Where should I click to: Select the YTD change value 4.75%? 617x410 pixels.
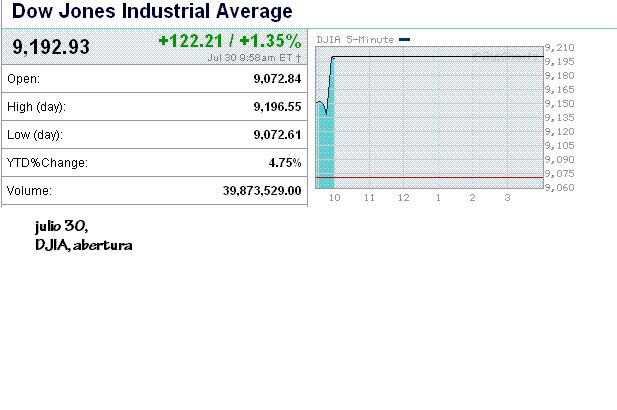click(285, 163)
